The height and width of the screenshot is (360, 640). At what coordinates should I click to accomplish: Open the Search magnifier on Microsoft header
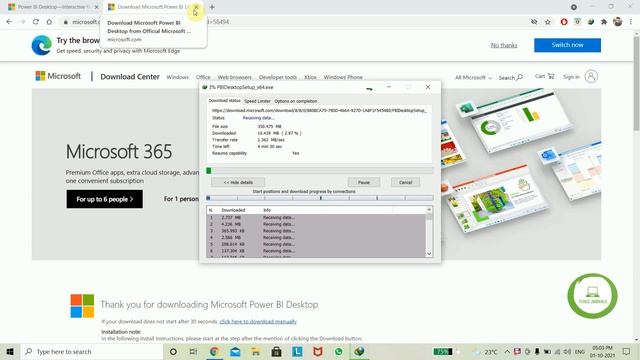(511, 77)
